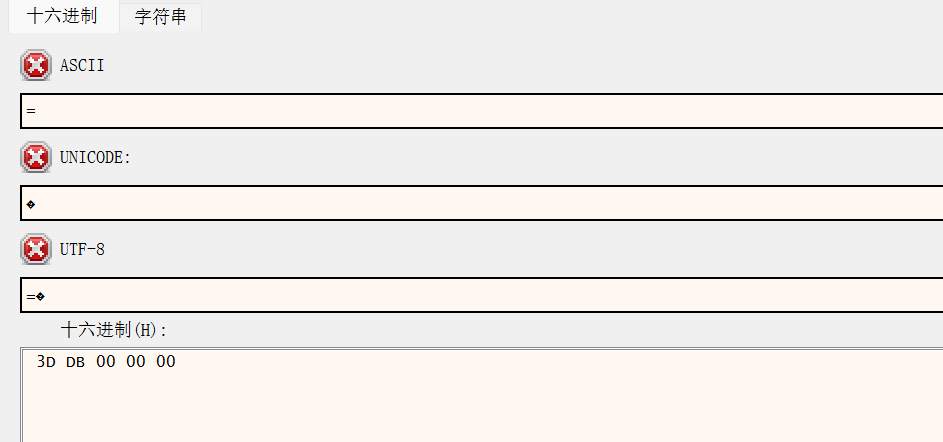Click the red X icon beside ASCII
Viewport: 943px width, 442px height.
click(x=35, y=66)
